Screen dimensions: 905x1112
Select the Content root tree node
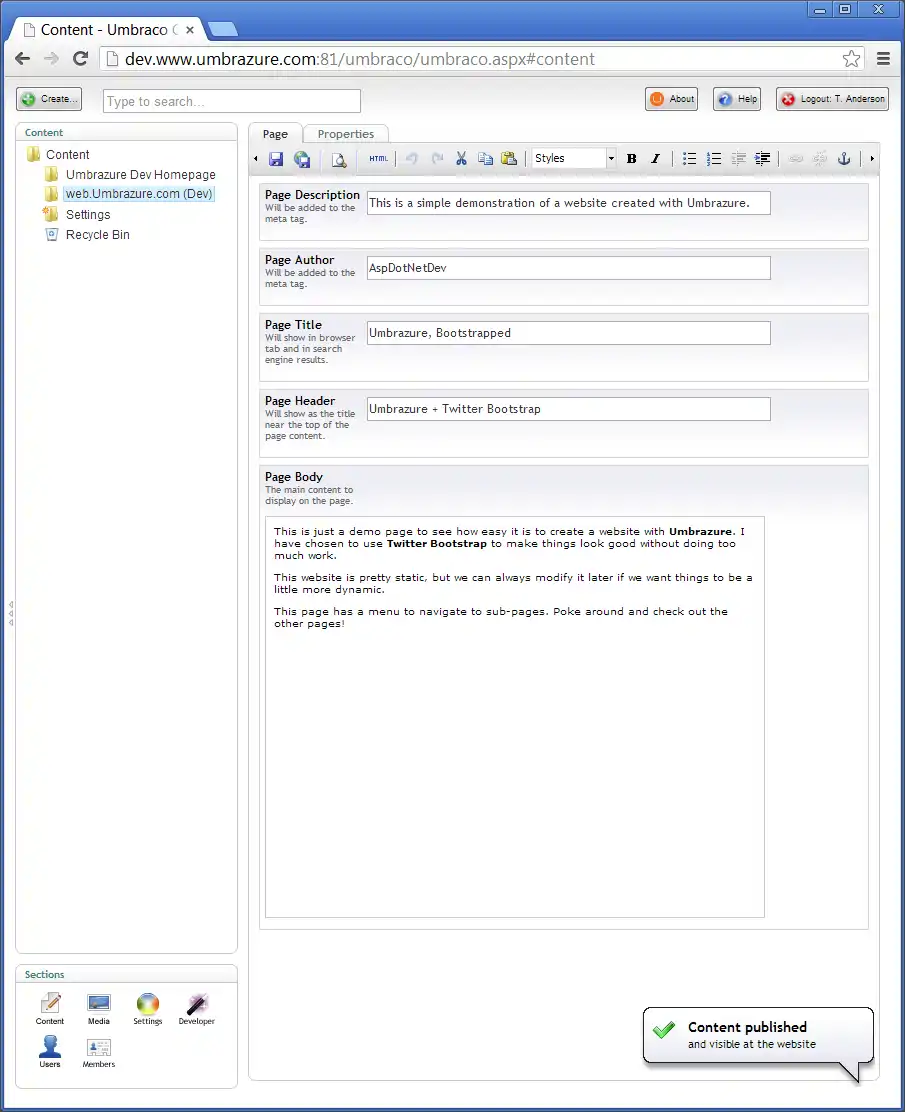(67, 155)
